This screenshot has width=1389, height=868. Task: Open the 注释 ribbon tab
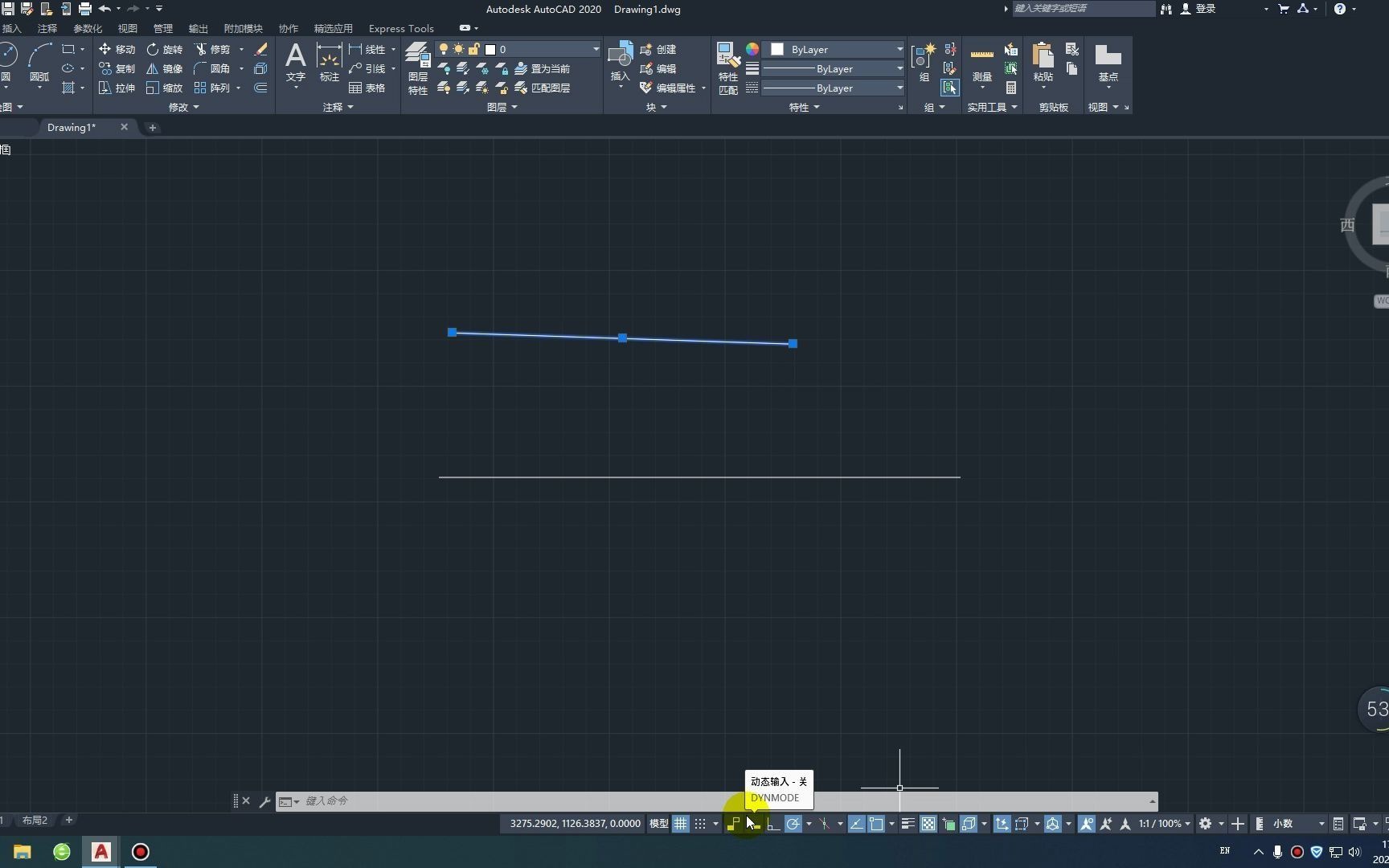(x=47, y=28)
